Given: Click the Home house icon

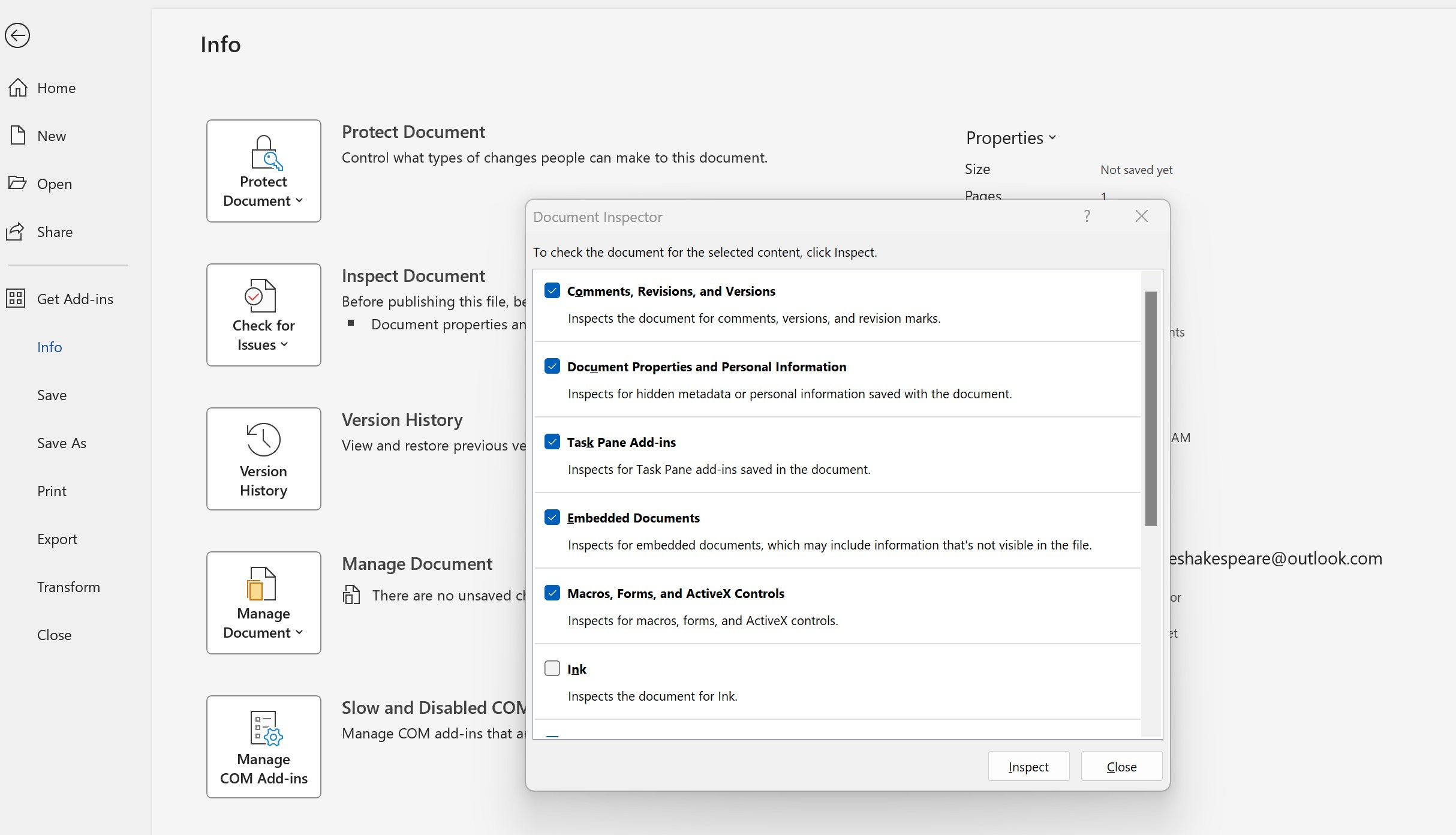Looking at the screenshot, I should (x=18, y=88).
